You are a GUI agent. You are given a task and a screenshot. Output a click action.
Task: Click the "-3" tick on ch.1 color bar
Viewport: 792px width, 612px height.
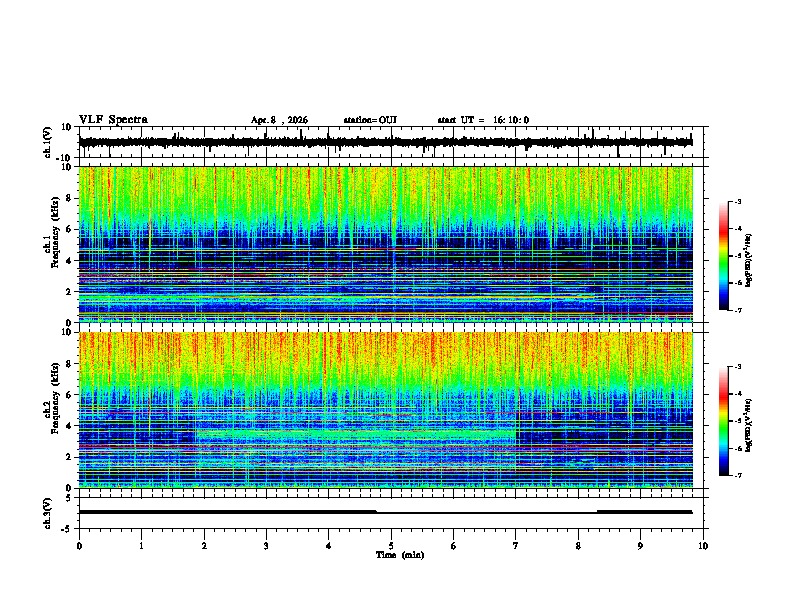click(737, 201)
